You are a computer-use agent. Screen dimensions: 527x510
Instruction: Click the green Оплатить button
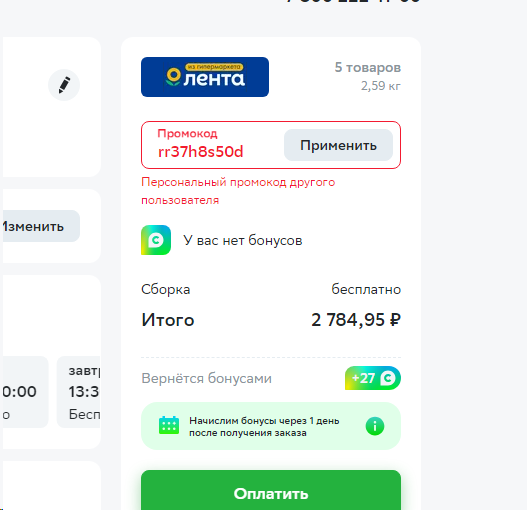pos(271,490)
